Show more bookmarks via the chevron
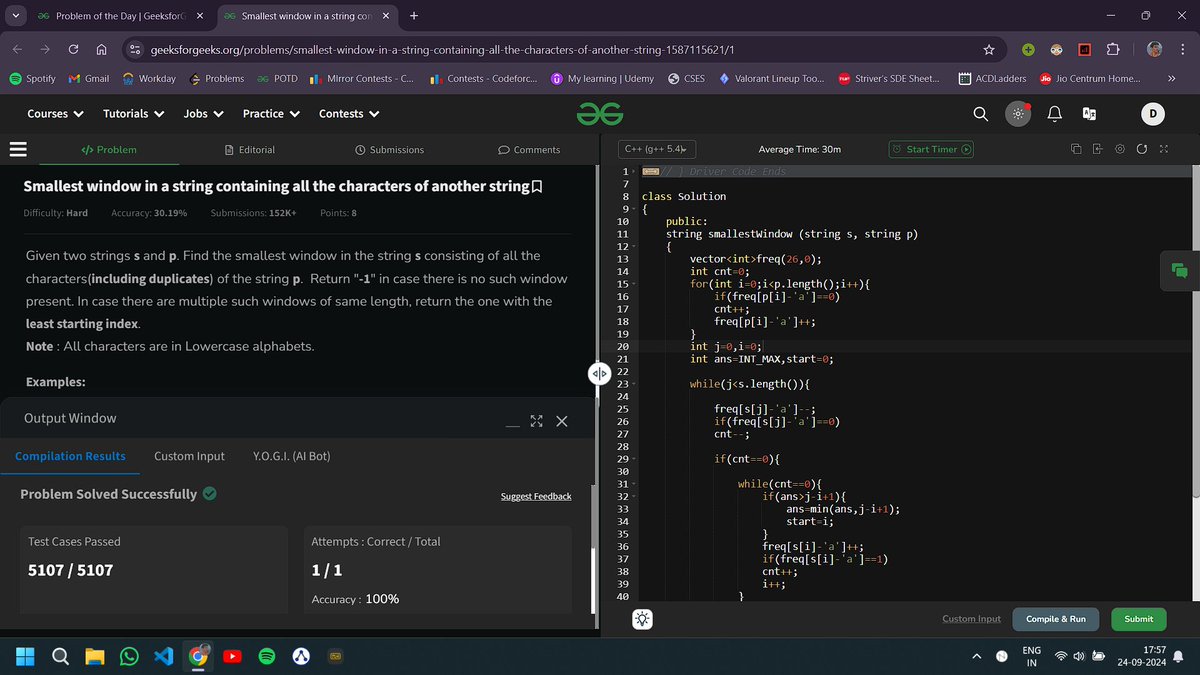 point(1171,78)
